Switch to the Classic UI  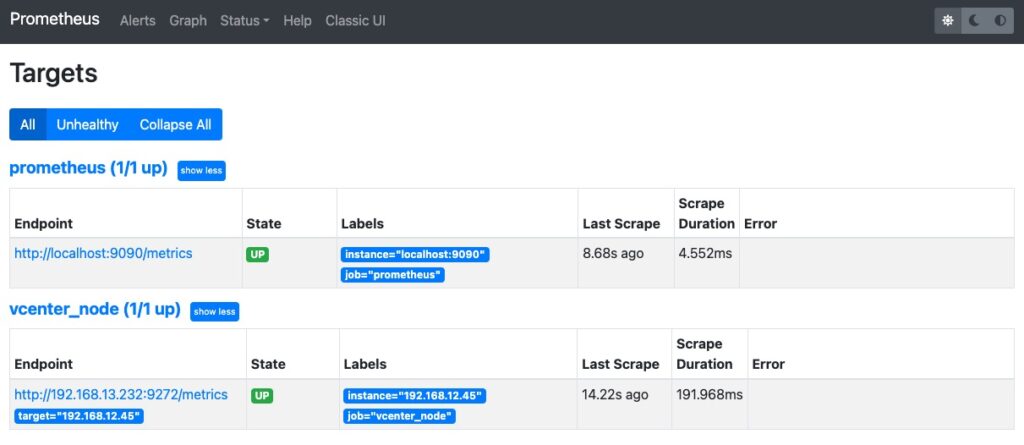click(x=355, y=21)
